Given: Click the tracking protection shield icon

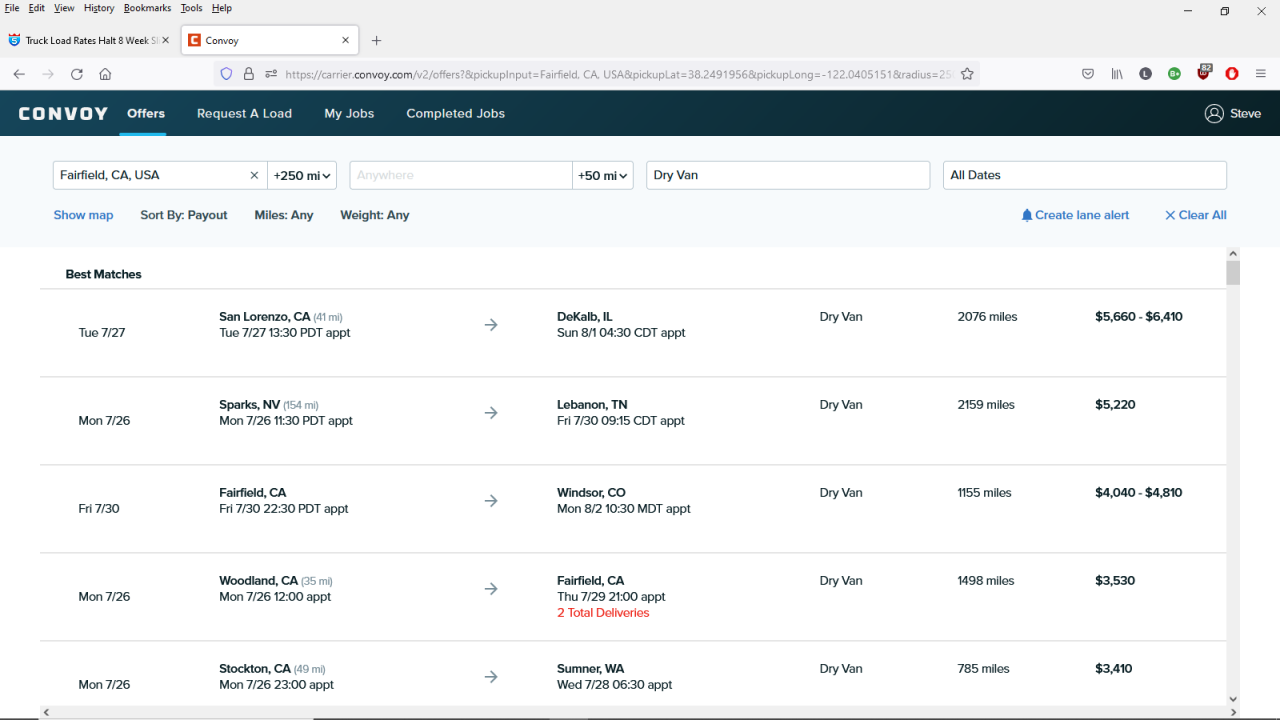Looking at the screenshot, I should click(x=226, y=74).
